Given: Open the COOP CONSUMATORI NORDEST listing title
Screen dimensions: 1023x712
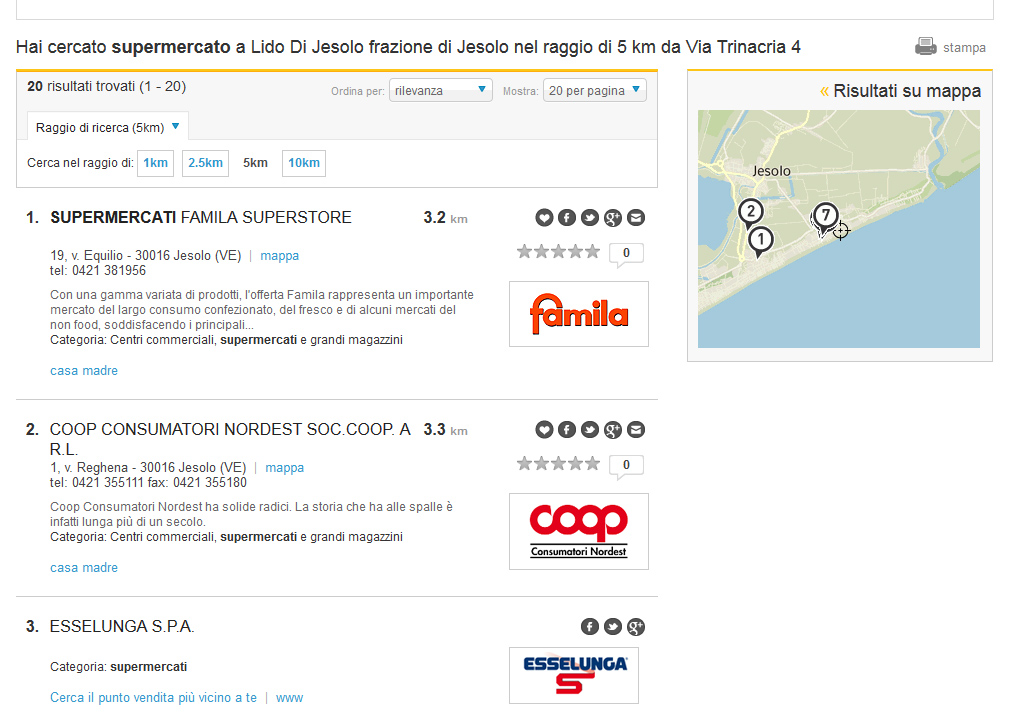Looking at the screenshot, I should [x=230, y=439].
